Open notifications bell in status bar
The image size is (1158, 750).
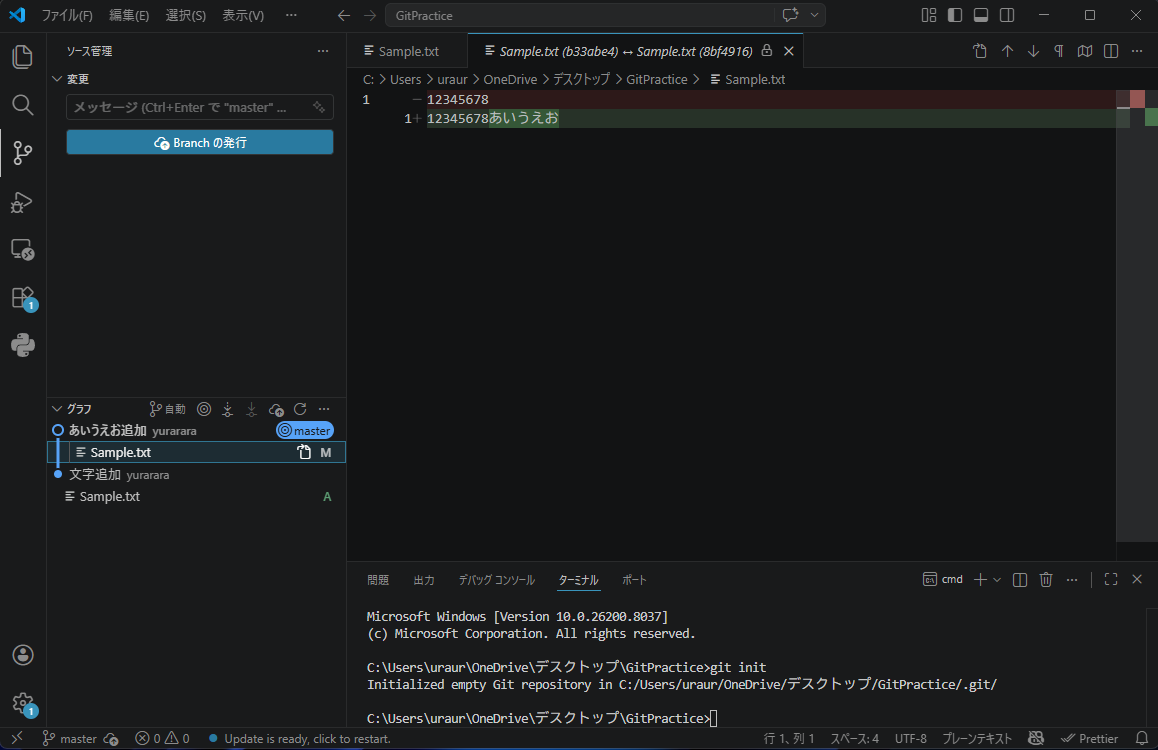[1142, 739]
